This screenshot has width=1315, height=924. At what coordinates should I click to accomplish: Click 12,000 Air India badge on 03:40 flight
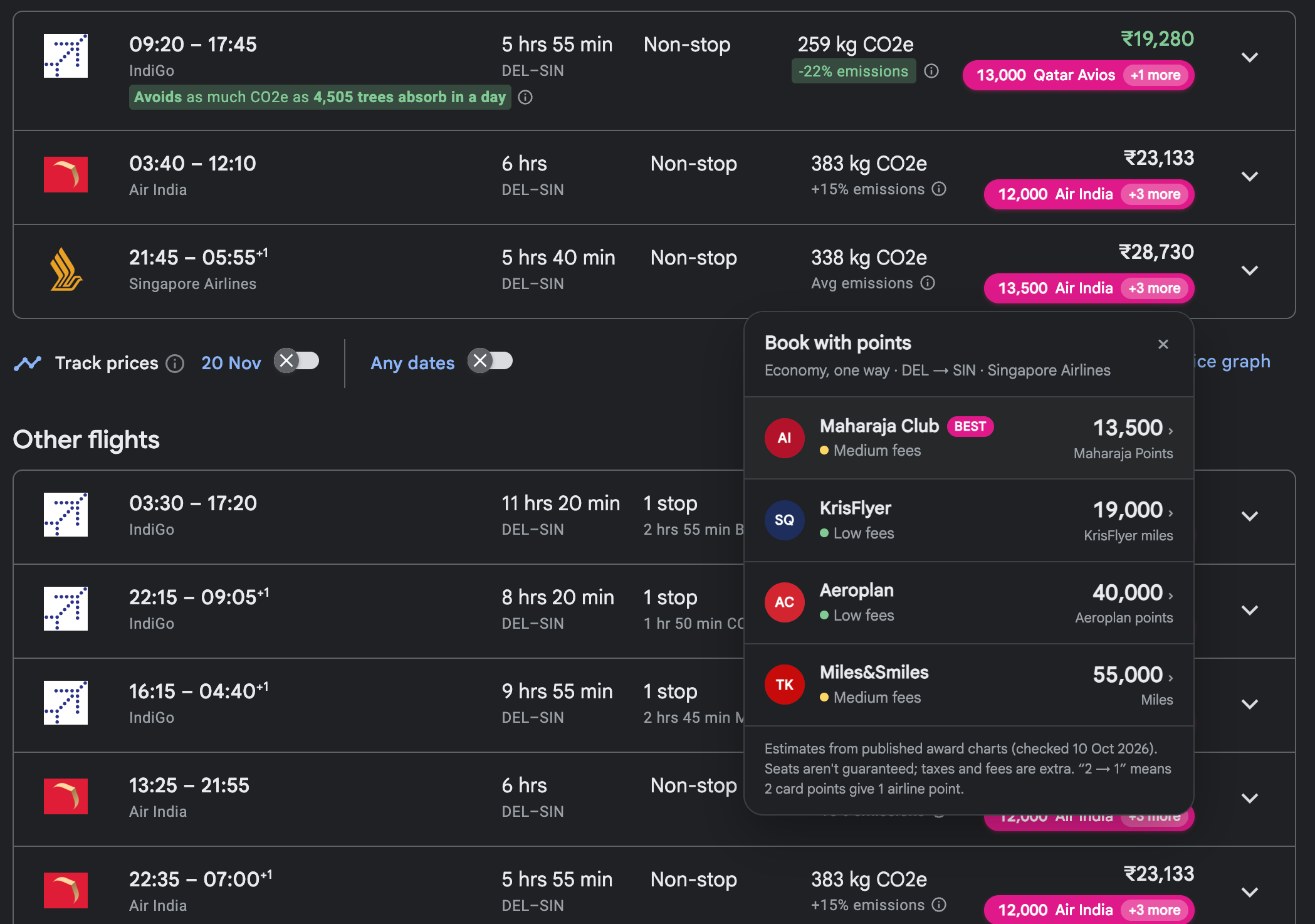pos(1089,194)
